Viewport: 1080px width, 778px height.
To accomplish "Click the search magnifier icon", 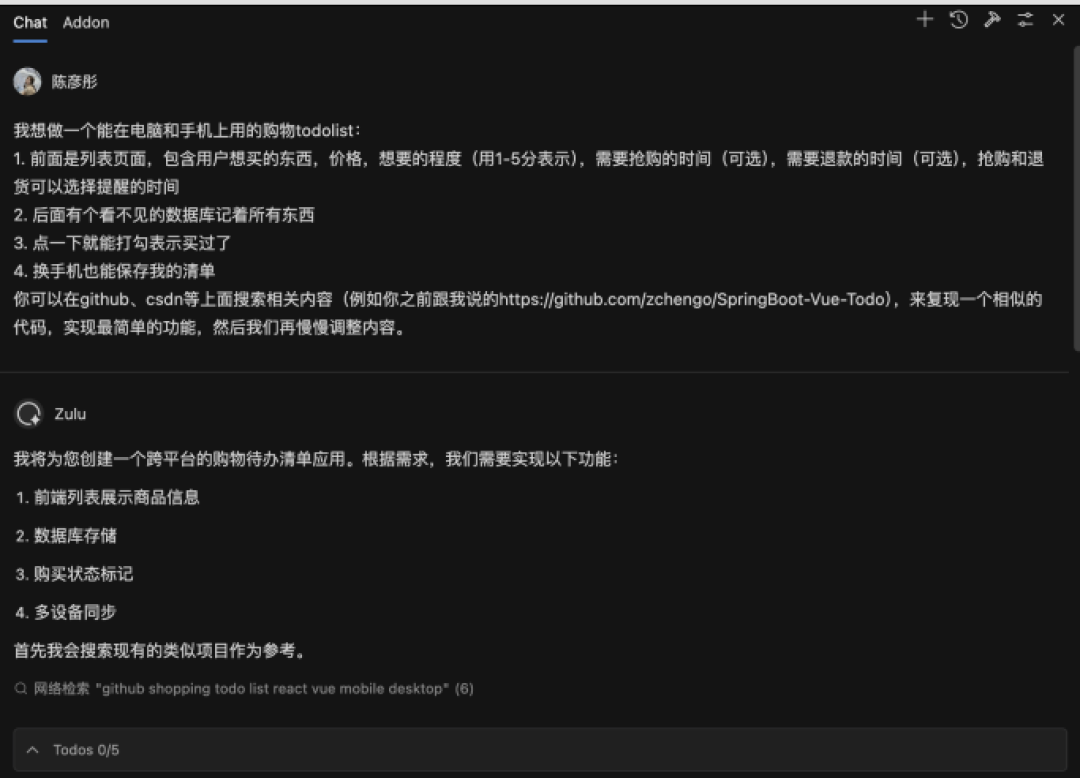I will coord(21,688).
